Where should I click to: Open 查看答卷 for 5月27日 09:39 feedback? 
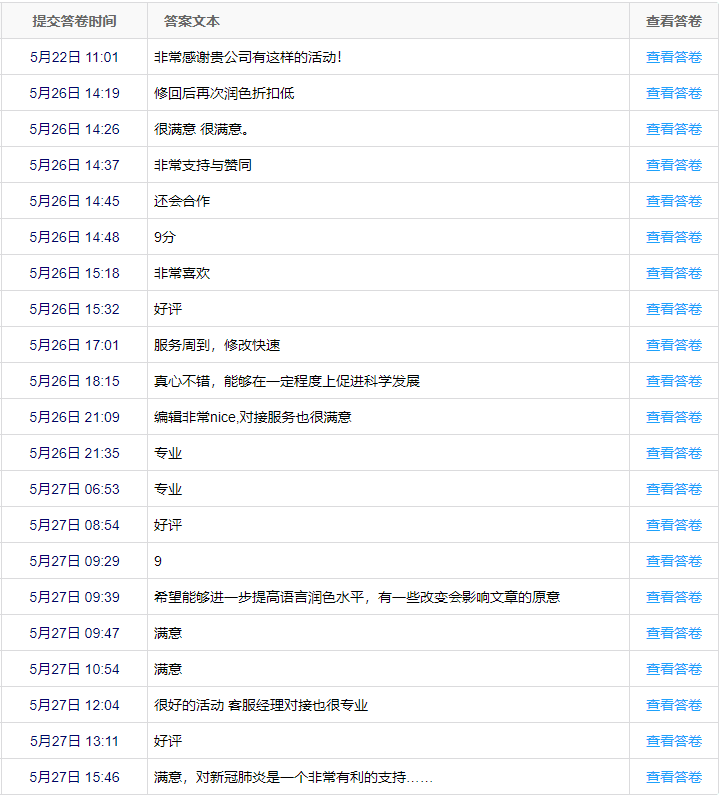pyautogui.click(x=673, y=597)
